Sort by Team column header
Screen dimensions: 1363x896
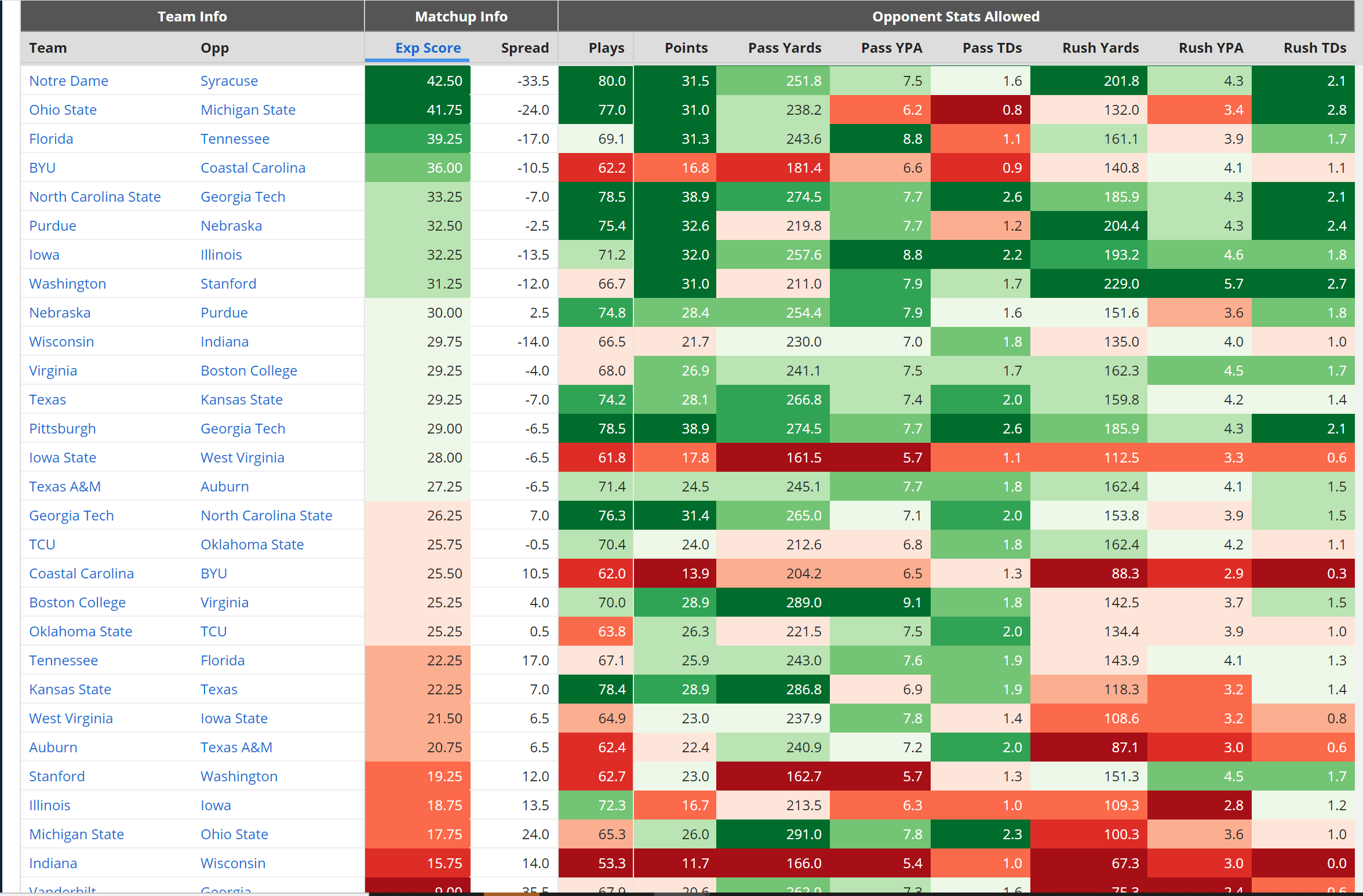pyautogui.click(x=48, y=48)
